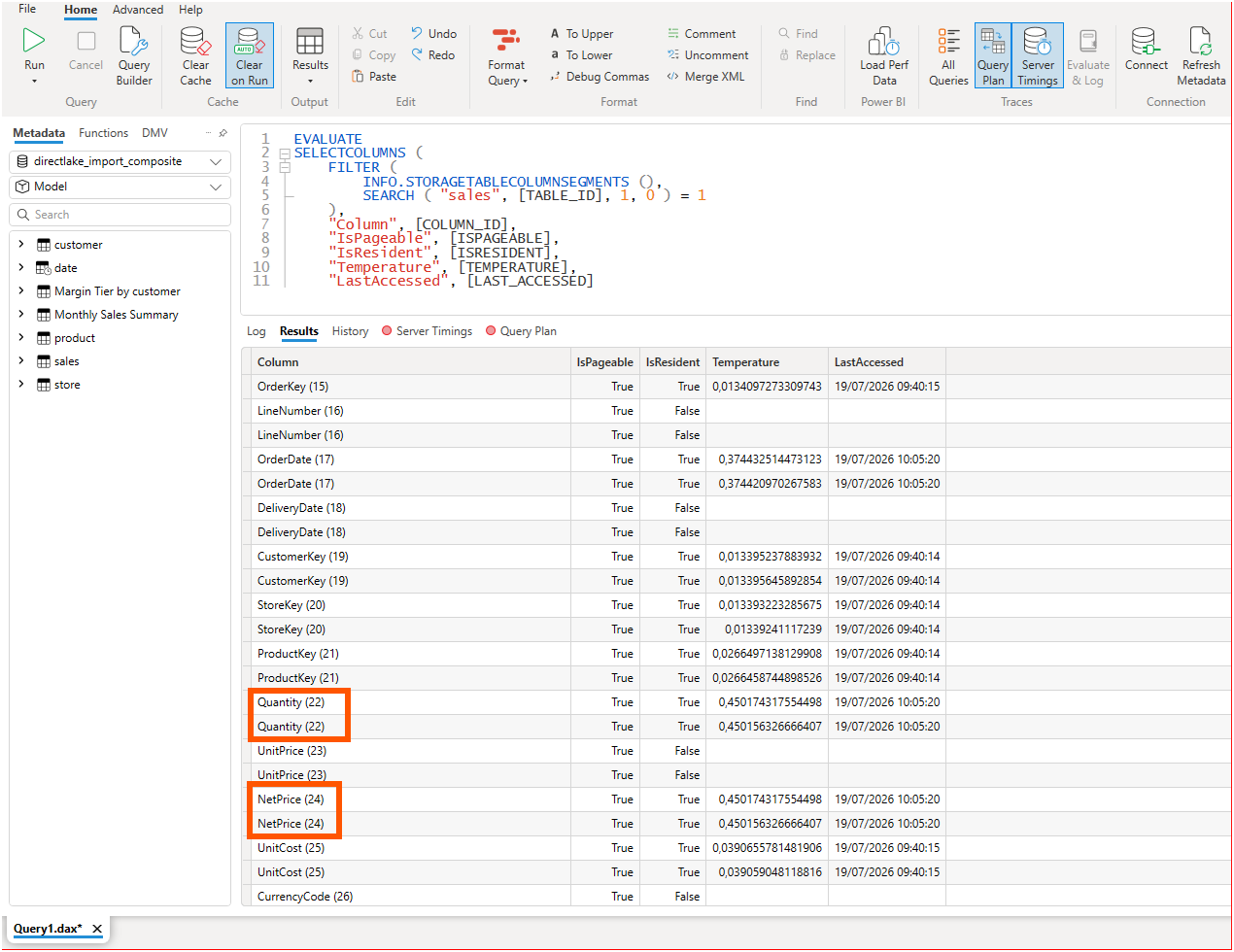Toggle Clear on Run
The width and height of the screenshot is (1234, 952).
pos(250,55)
